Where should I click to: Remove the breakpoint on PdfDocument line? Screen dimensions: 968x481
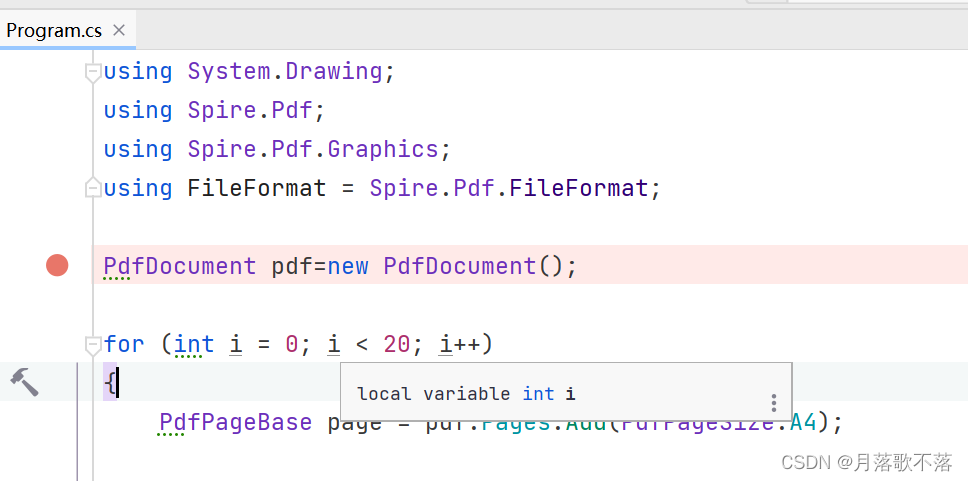[x=57, y=266]
